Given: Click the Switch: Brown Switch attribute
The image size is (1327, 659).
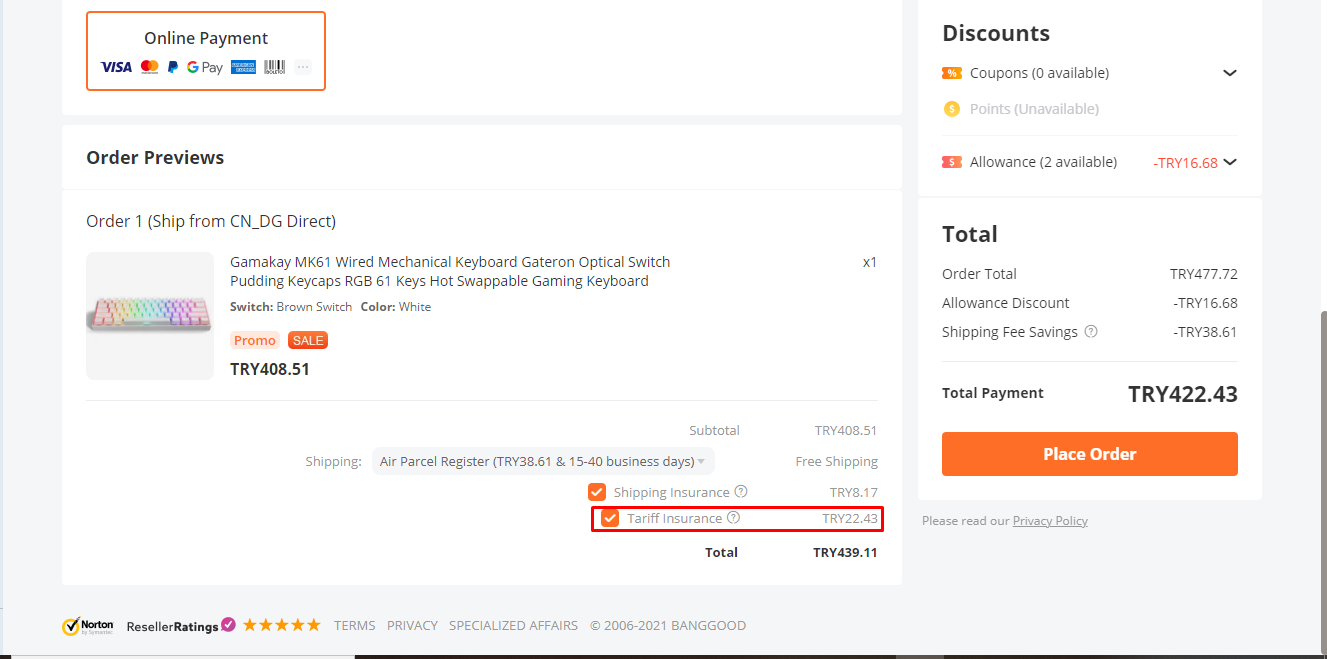Looking at the screenshot, I should coord(291,307).
